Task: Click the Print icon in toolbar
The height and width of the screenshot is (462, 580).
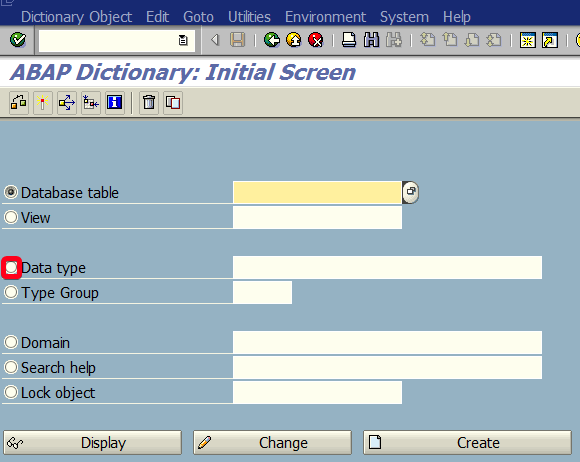Action: click(x=348, y=40)
